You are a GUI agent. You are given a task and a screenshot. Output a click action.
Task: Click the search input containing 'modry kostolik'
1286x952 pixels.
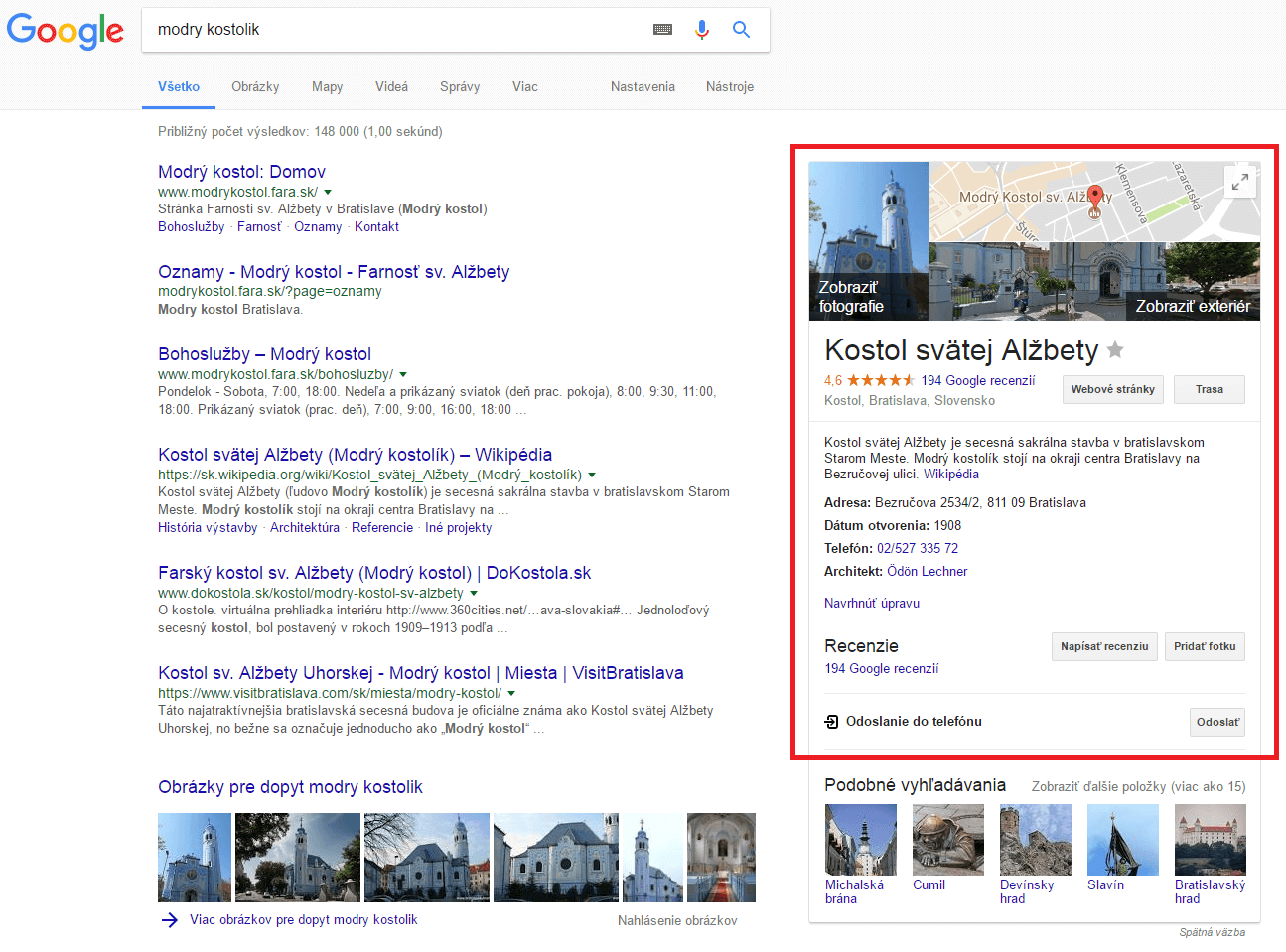pos(397,30)
